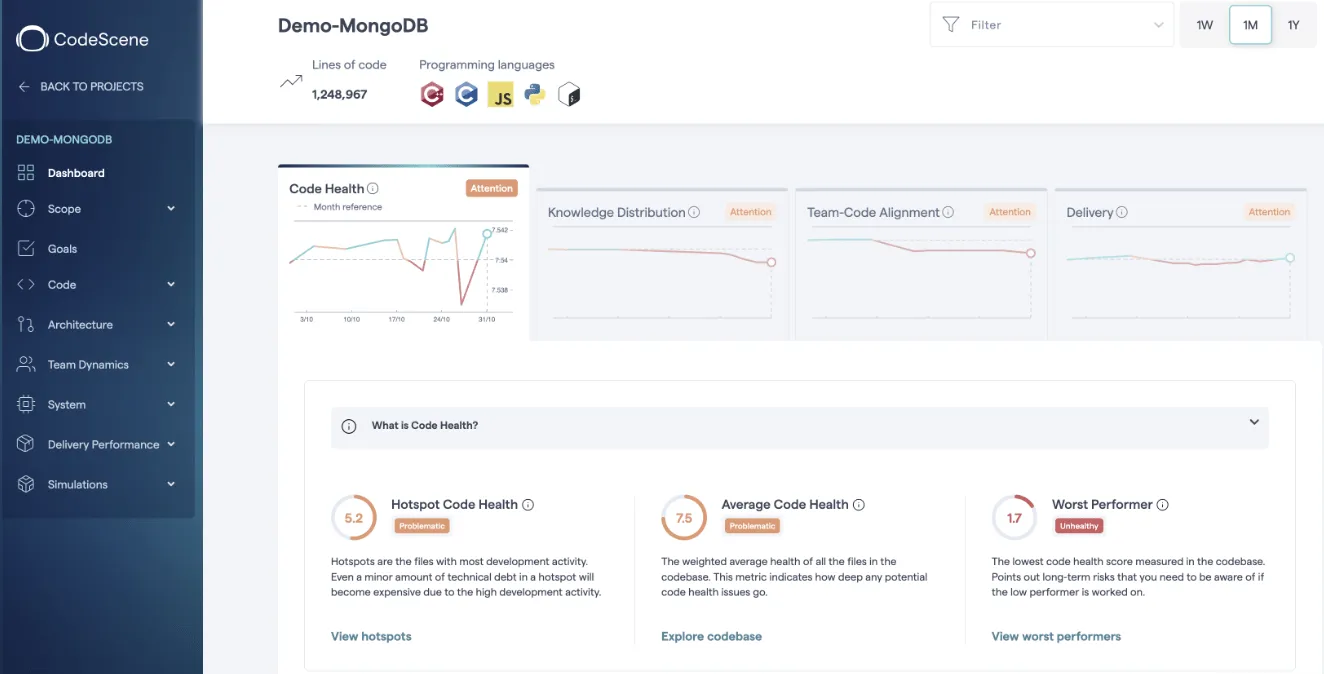Click the 1,248,967 lines of code value
This screenshot has width=1324, height=674.
point(339,95)
